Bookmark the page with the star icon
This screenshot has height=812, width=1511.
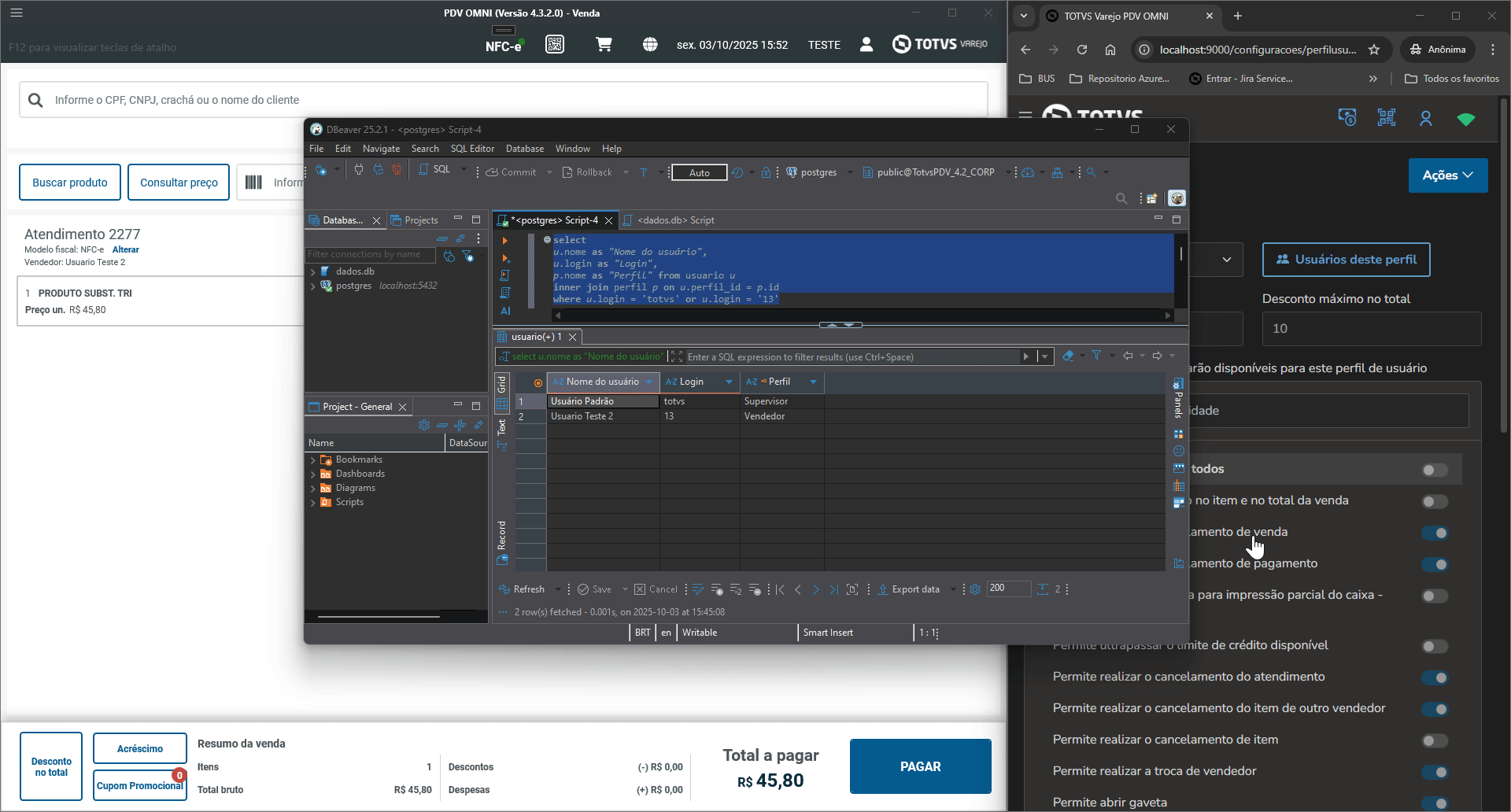[x=1374, y=50]
